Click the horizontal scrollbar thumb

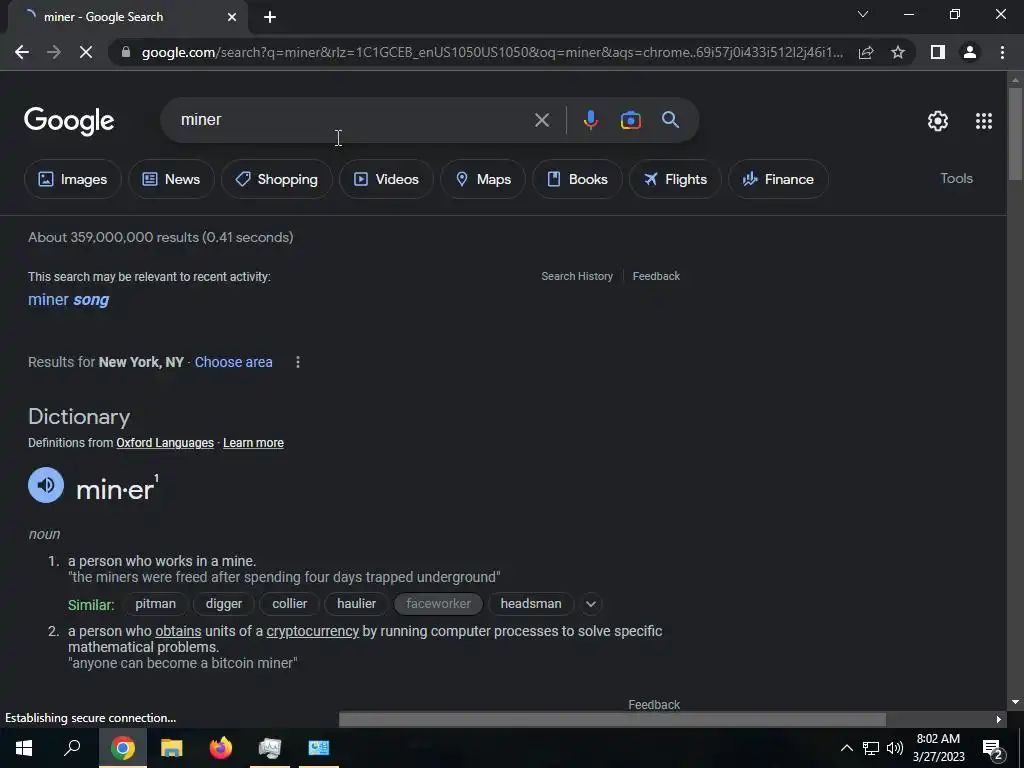(612, 720)
